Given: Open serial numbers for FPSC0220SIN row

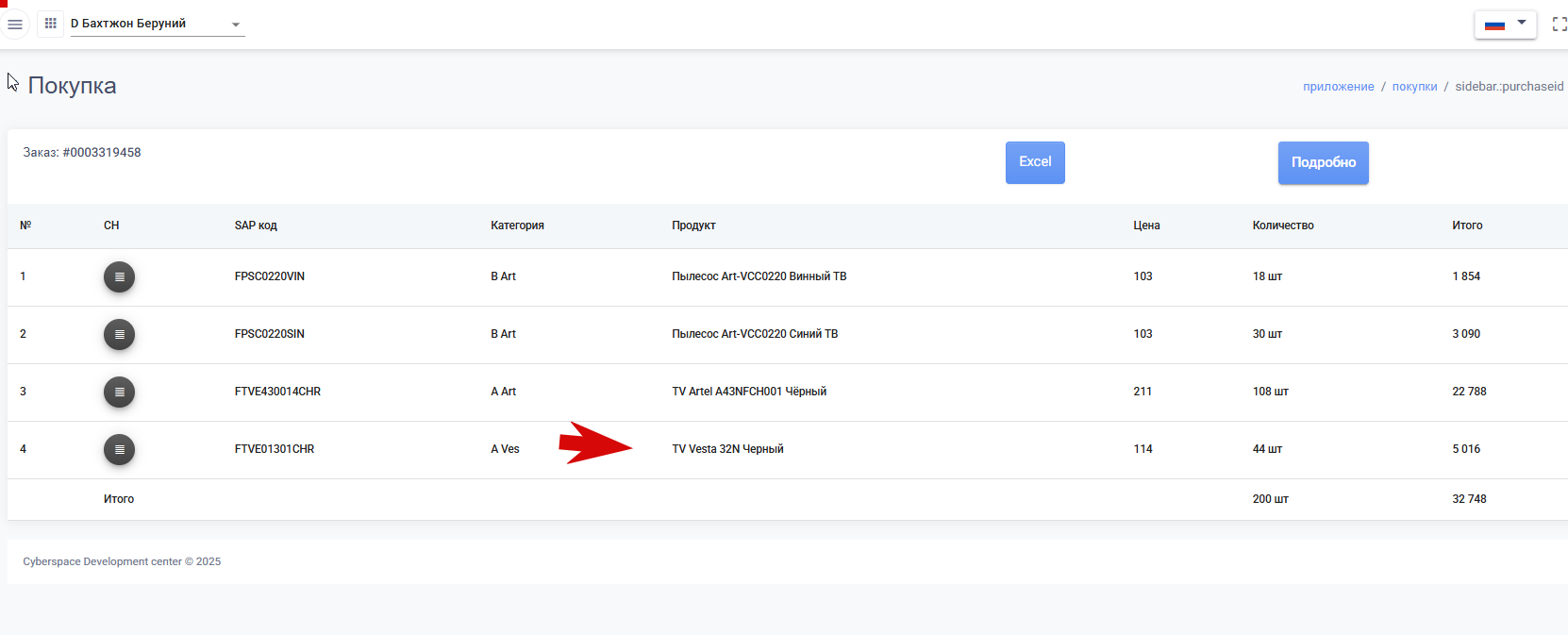Looking at the screenshot, I should [119, 335].
